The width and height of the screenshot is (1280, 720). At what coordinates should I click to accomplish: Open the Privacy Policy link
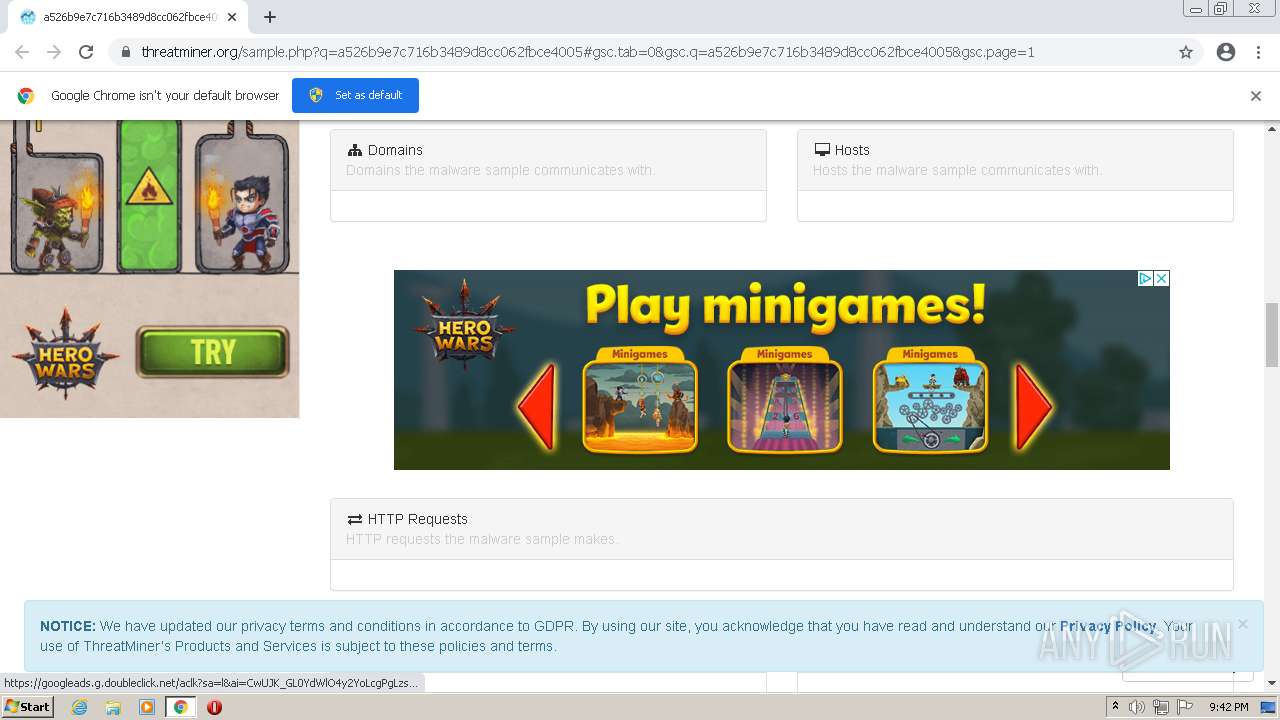pyautogui.click(x=1108, y=626)
